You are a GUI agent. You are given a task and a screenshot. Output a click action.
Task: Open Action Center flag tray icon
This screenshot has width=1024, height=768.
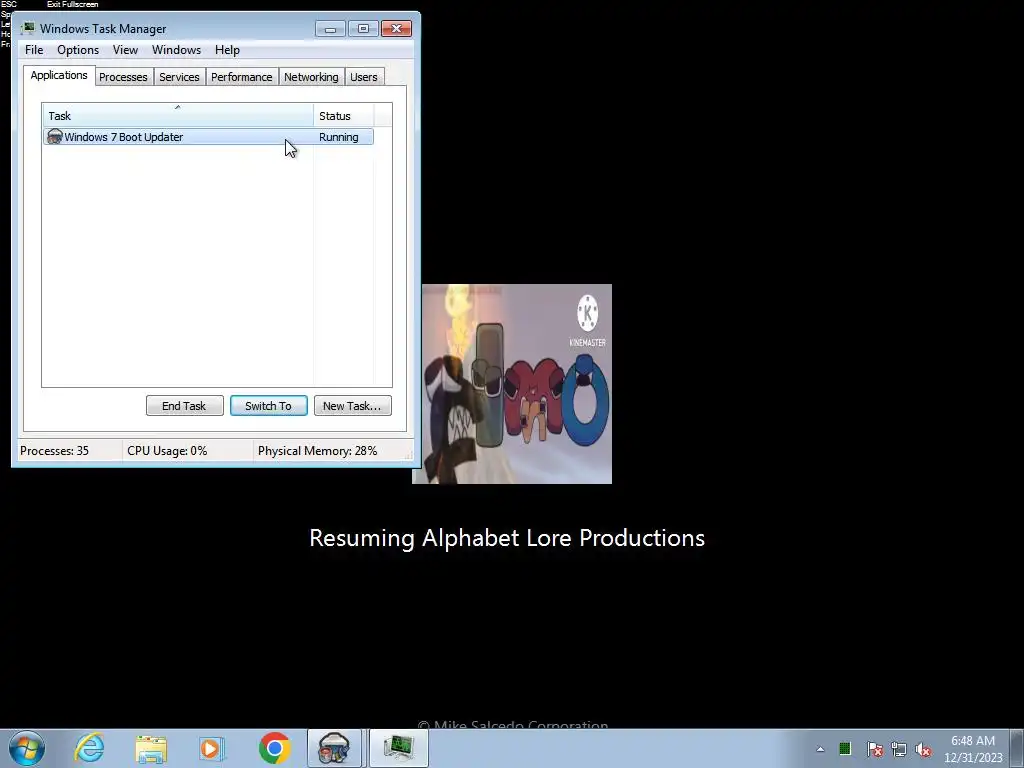874,749
